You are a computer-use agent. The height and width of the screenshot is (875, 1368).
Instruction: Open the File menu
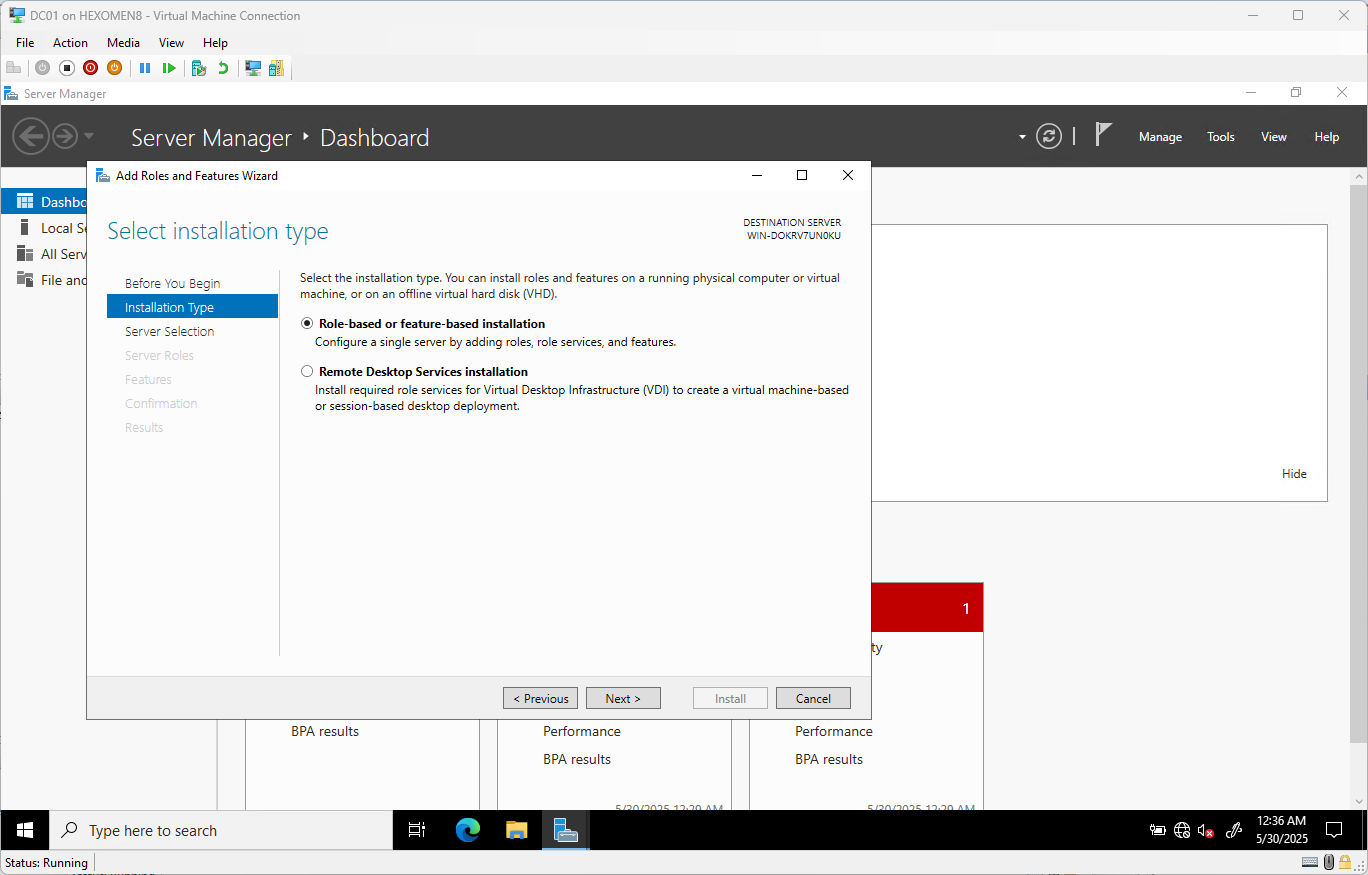[25, 43]
